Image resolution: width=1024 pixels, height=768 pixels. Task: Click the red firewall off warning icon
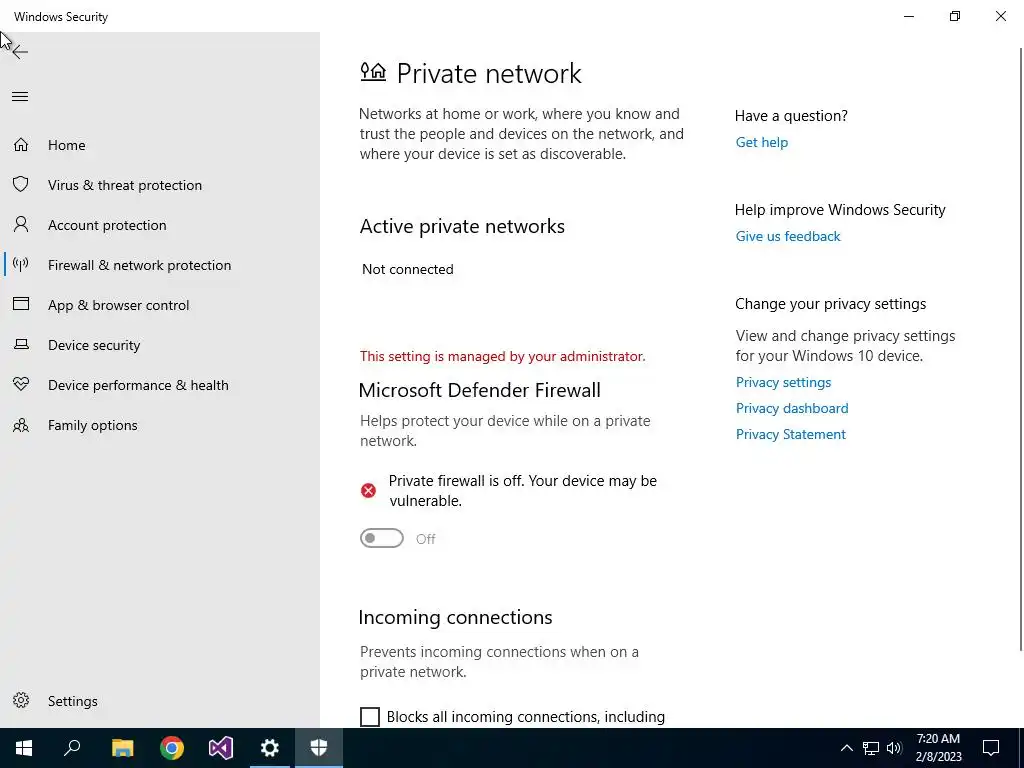point(368,490)
